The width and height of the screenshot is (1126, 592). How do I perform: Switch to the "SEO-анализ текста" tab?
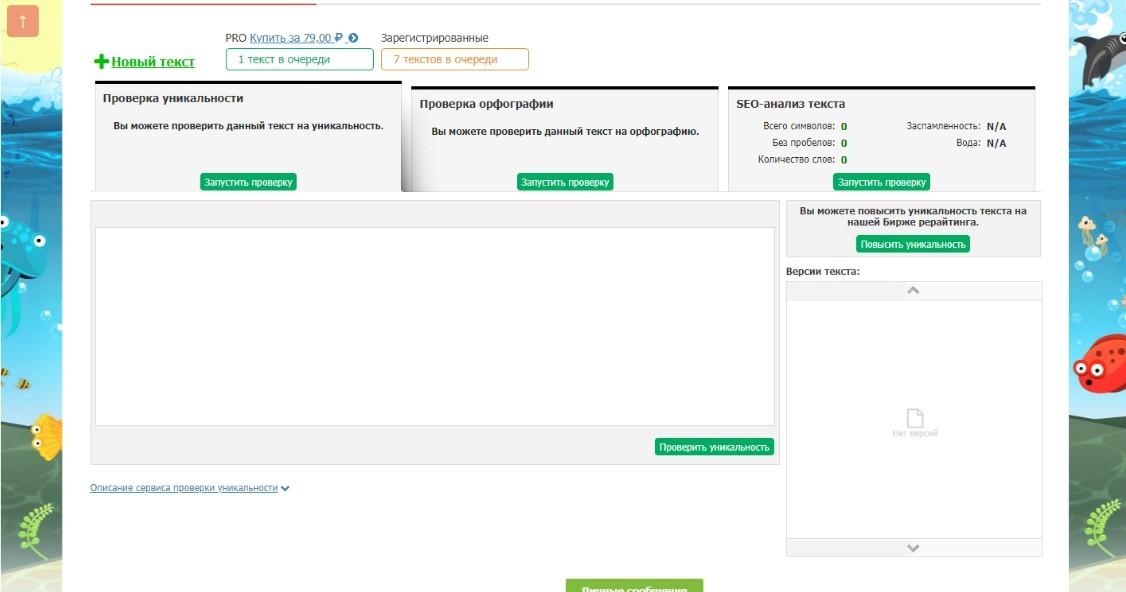(x=790, y=104)
